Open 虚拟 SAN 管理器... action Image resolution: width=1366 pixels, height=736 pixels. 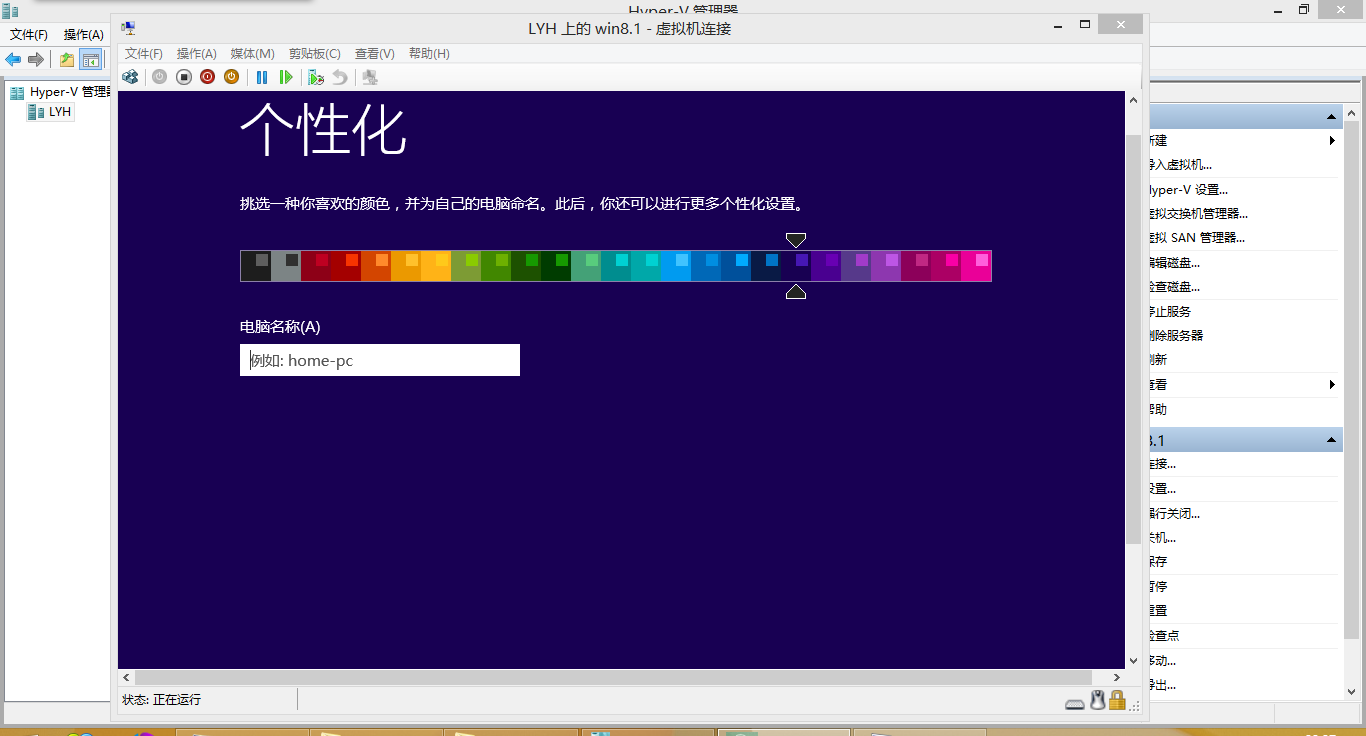pyautogui.click(x=1197, y=238)
